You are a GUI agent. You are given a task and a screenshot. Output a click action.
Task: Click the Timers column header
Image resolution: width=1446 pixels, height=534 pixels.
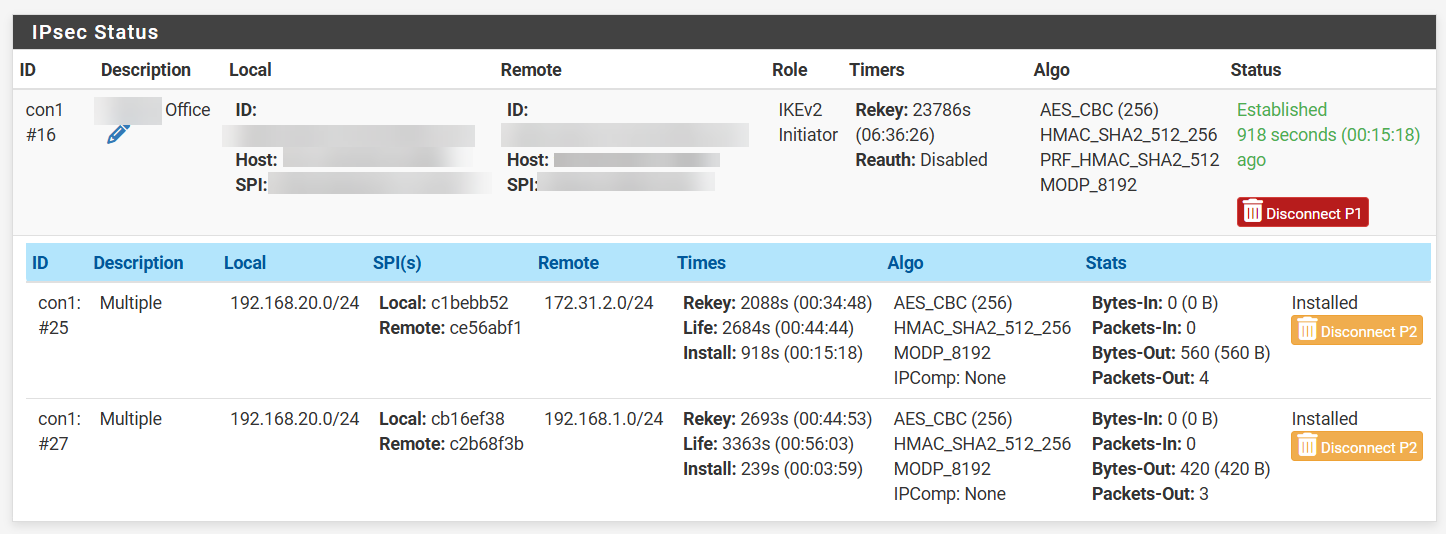point(876,70)
